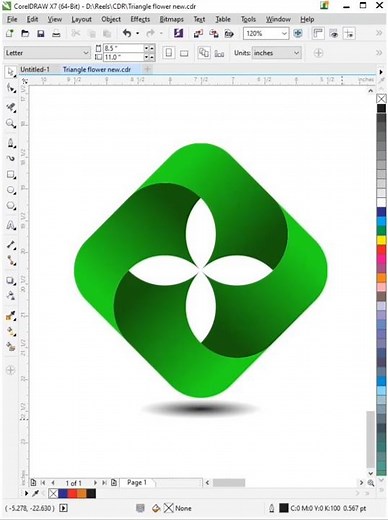Expand property bar overflow chevron
Viewport: 388px width, 520px height.
[x=379, y=53]
